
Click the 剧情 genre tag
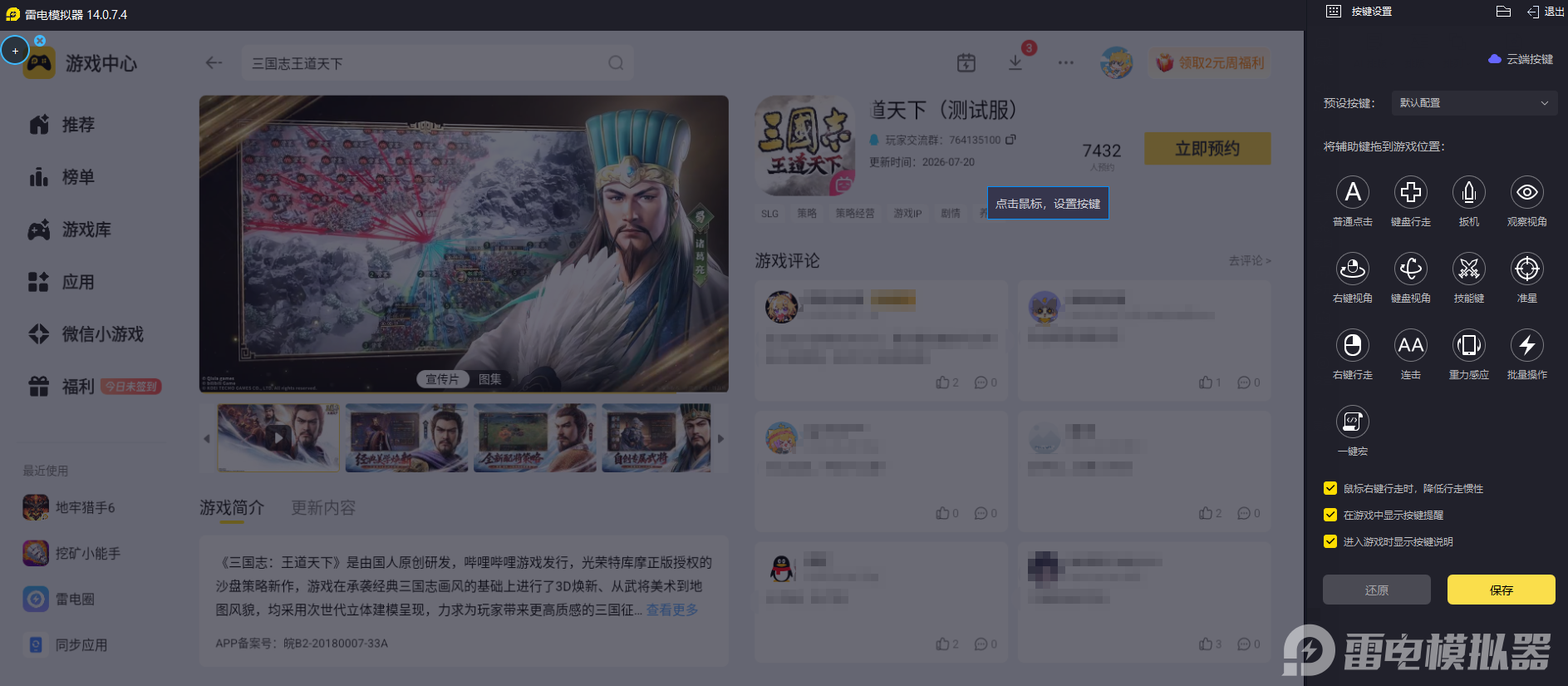coord(951,214)
